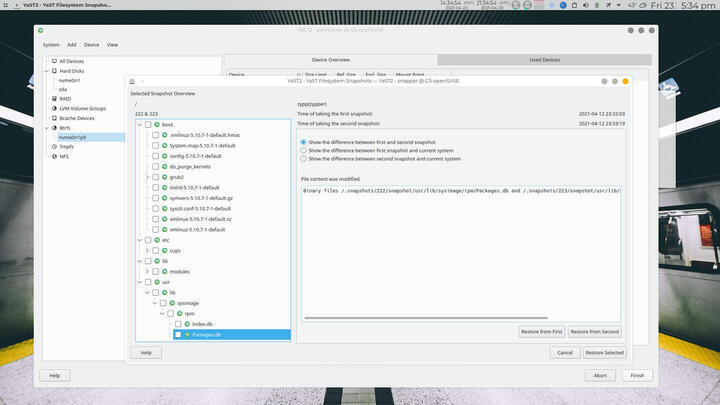The image size is (720, 405).
Task: Open the System menu in partitioner
Action: tap(51, 45)
